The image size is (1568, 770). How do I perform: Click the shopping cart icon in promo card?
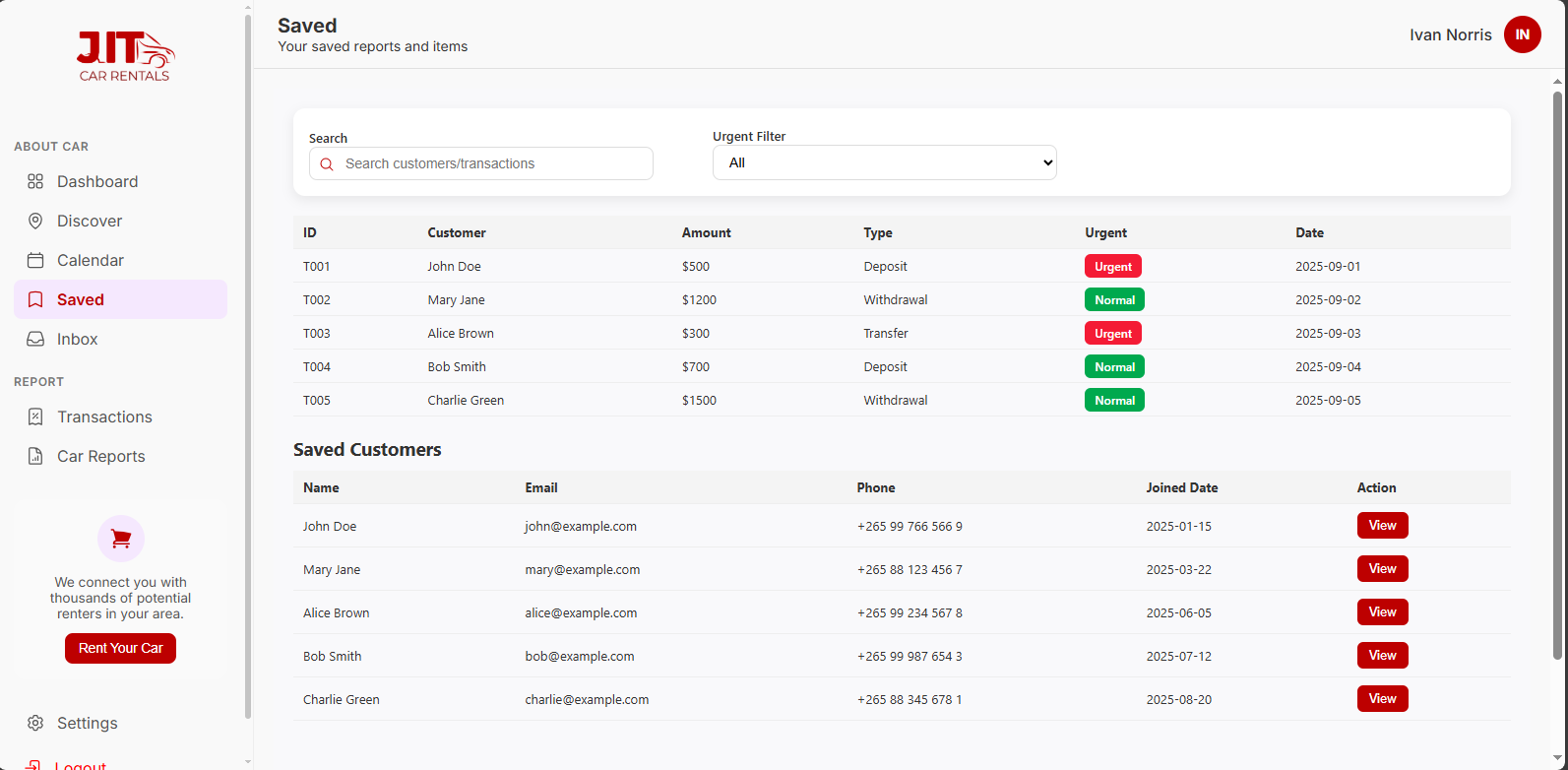coord(121,539)
